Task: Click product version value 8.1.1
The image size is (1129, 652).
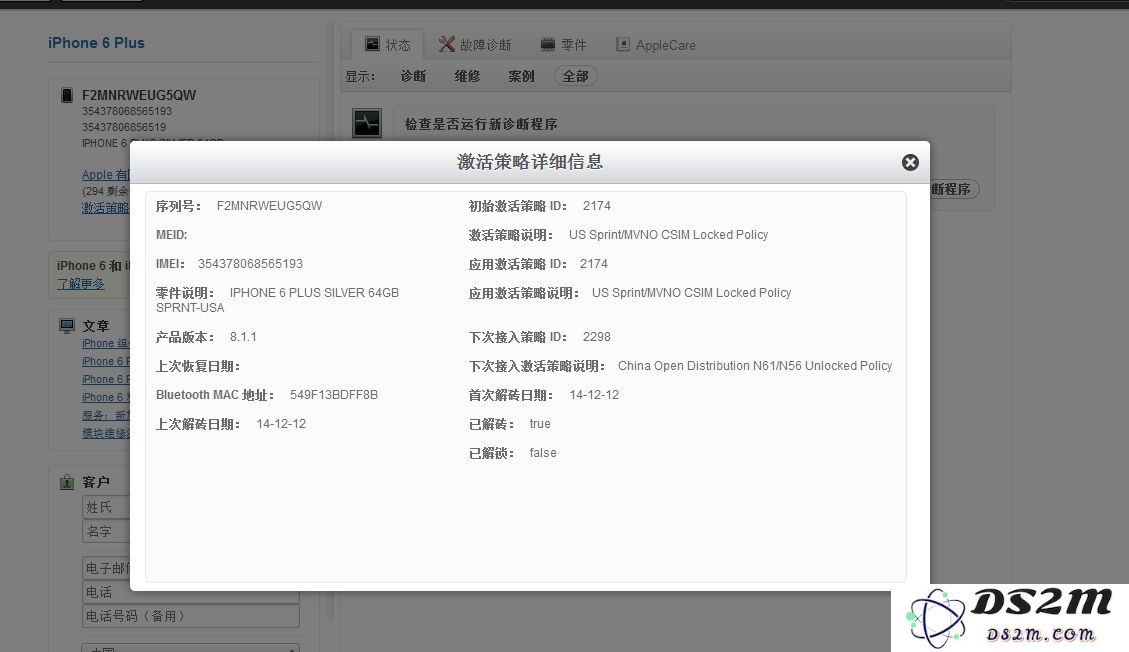Action: pyautogui.click(x=243, y=337)
